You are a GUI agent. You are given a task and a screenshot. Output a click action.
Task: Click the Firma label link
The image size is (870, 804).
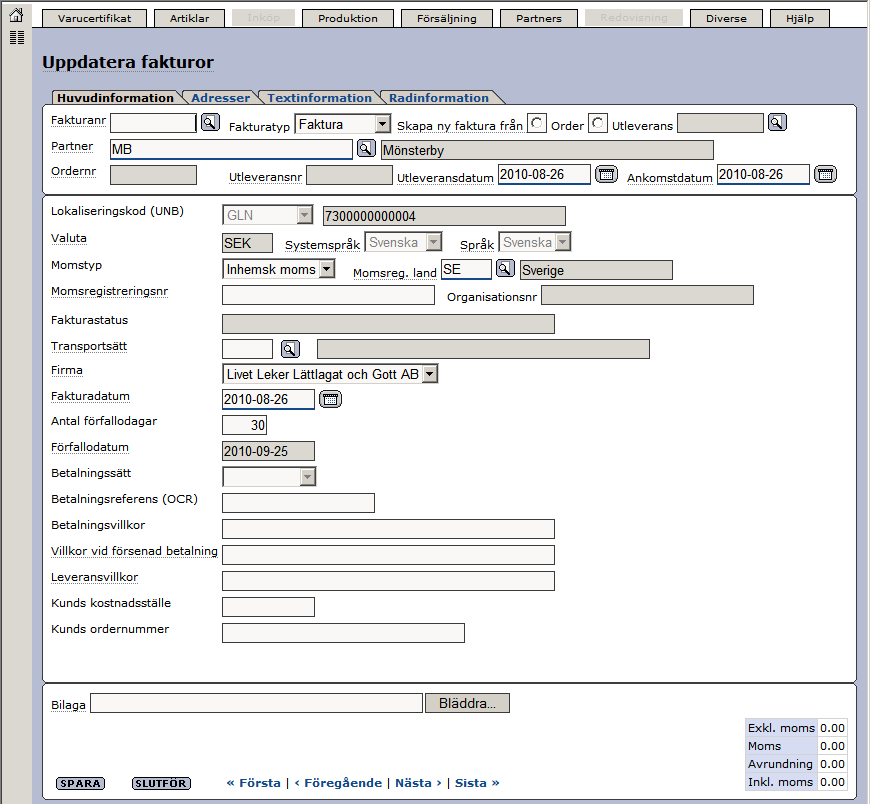pos(67,370)
